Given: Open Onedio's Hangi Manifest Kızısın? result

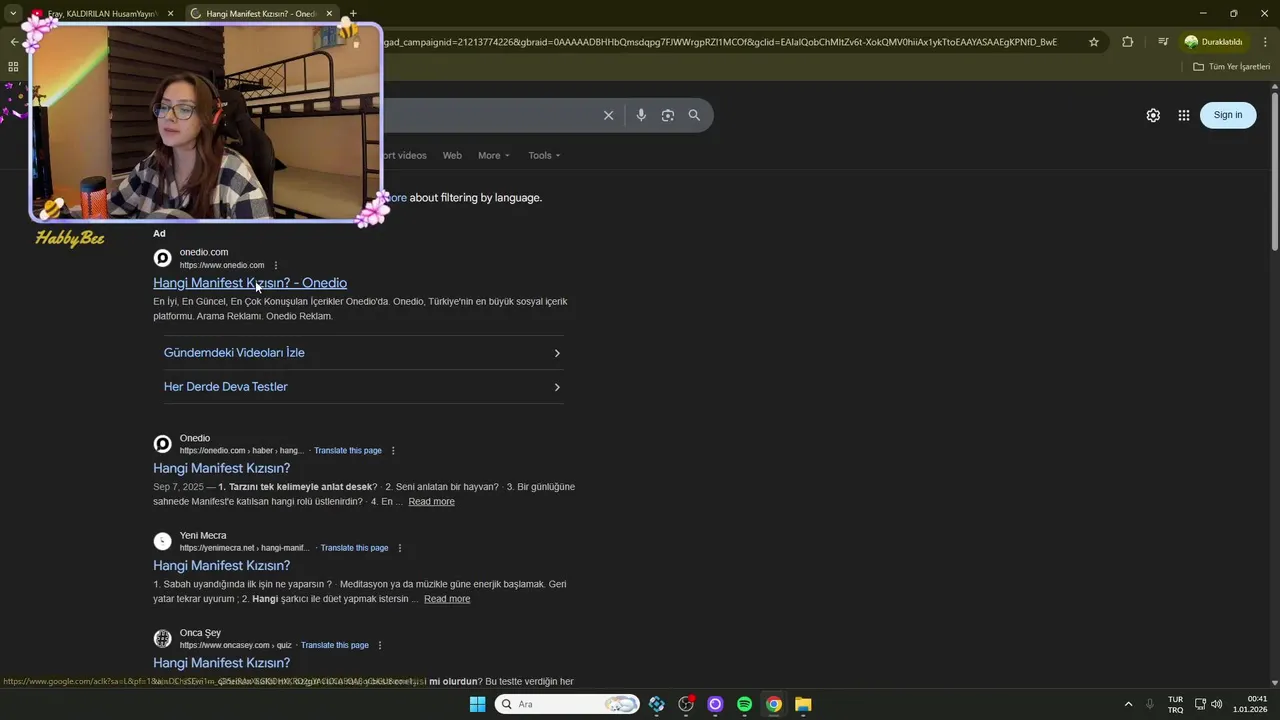Looking at the screenshot, I should coord(221,468).
